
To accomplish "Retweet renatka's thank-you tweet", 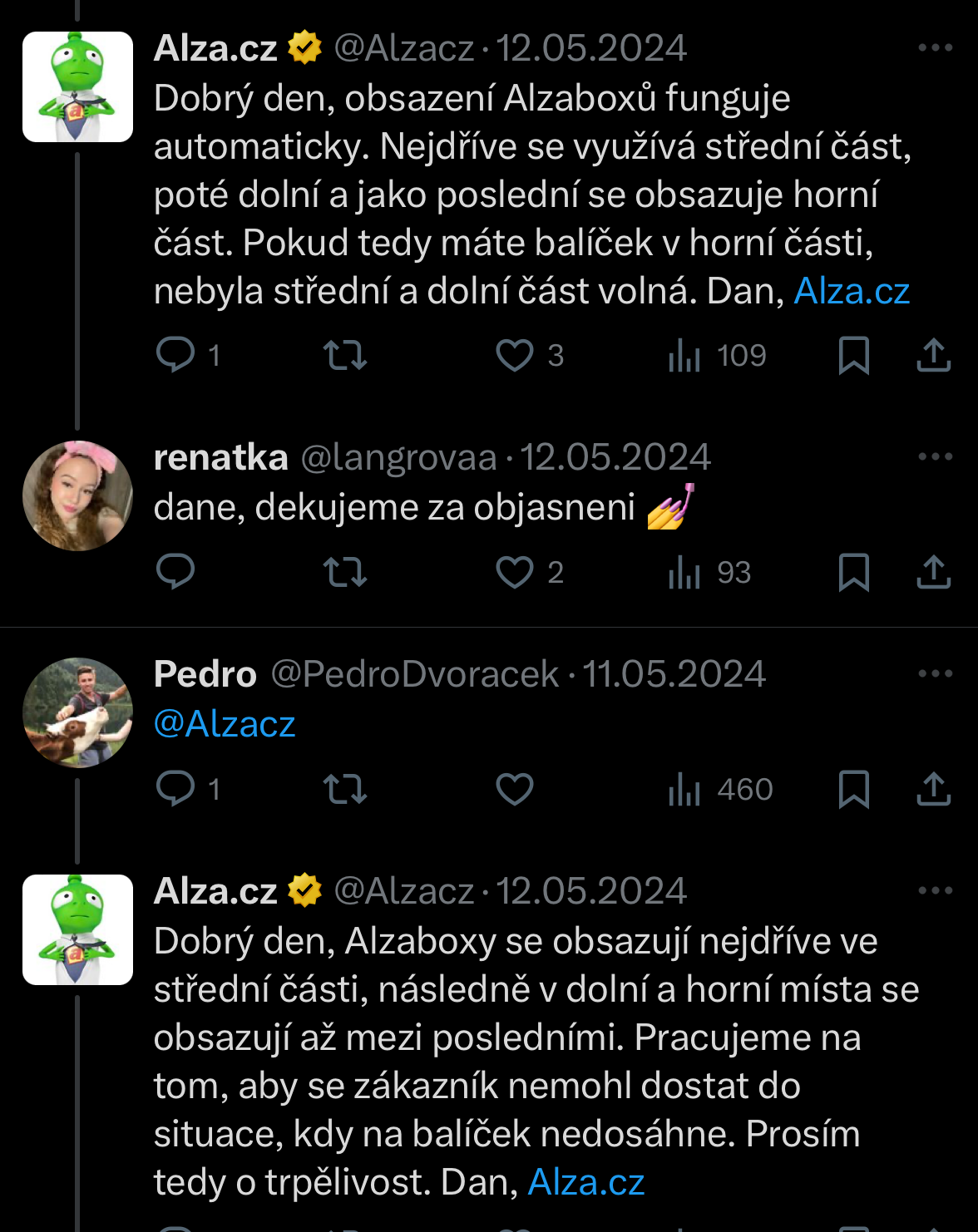I will point(345,572).
